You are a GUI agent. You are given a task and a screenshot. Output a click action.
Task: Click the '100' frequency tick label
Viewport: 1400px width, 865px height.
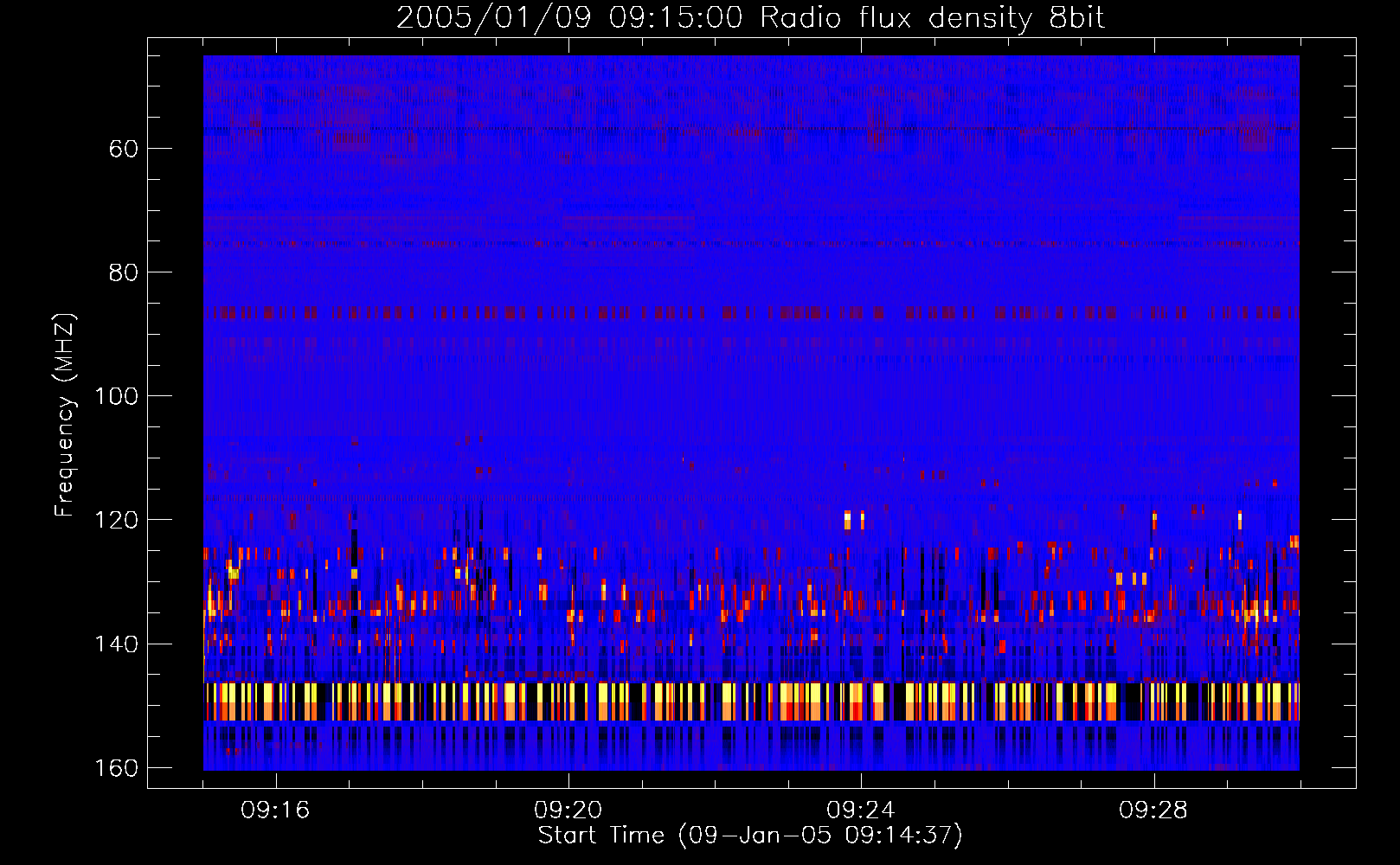[116, 396]
